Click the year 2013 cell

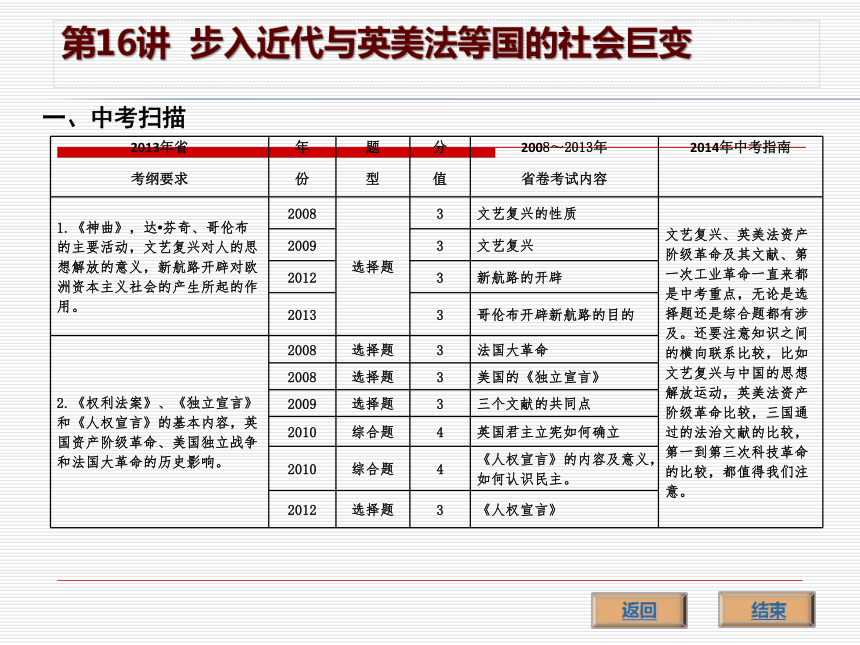302,314
